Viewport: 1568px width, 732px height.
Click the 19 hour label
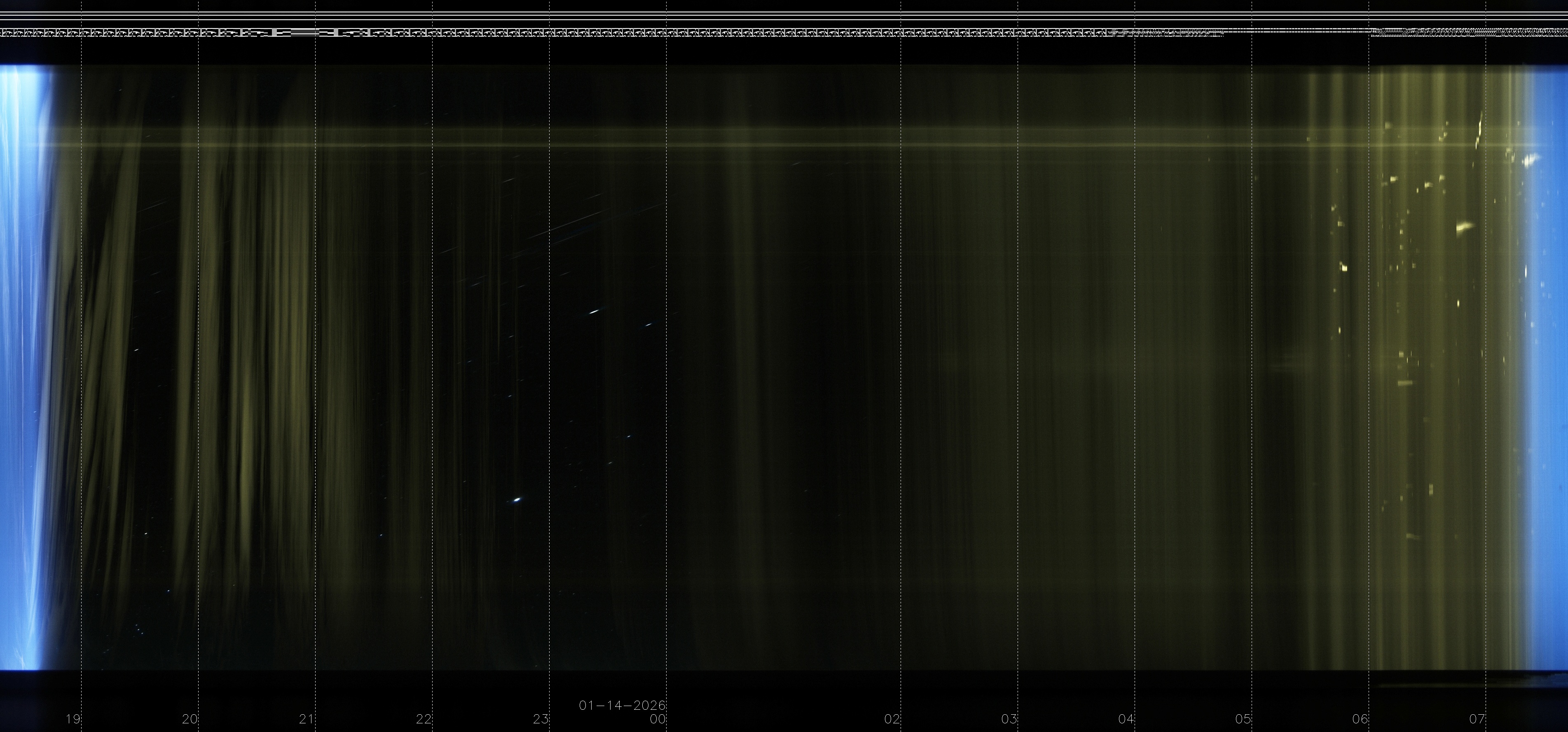[73, 719]
